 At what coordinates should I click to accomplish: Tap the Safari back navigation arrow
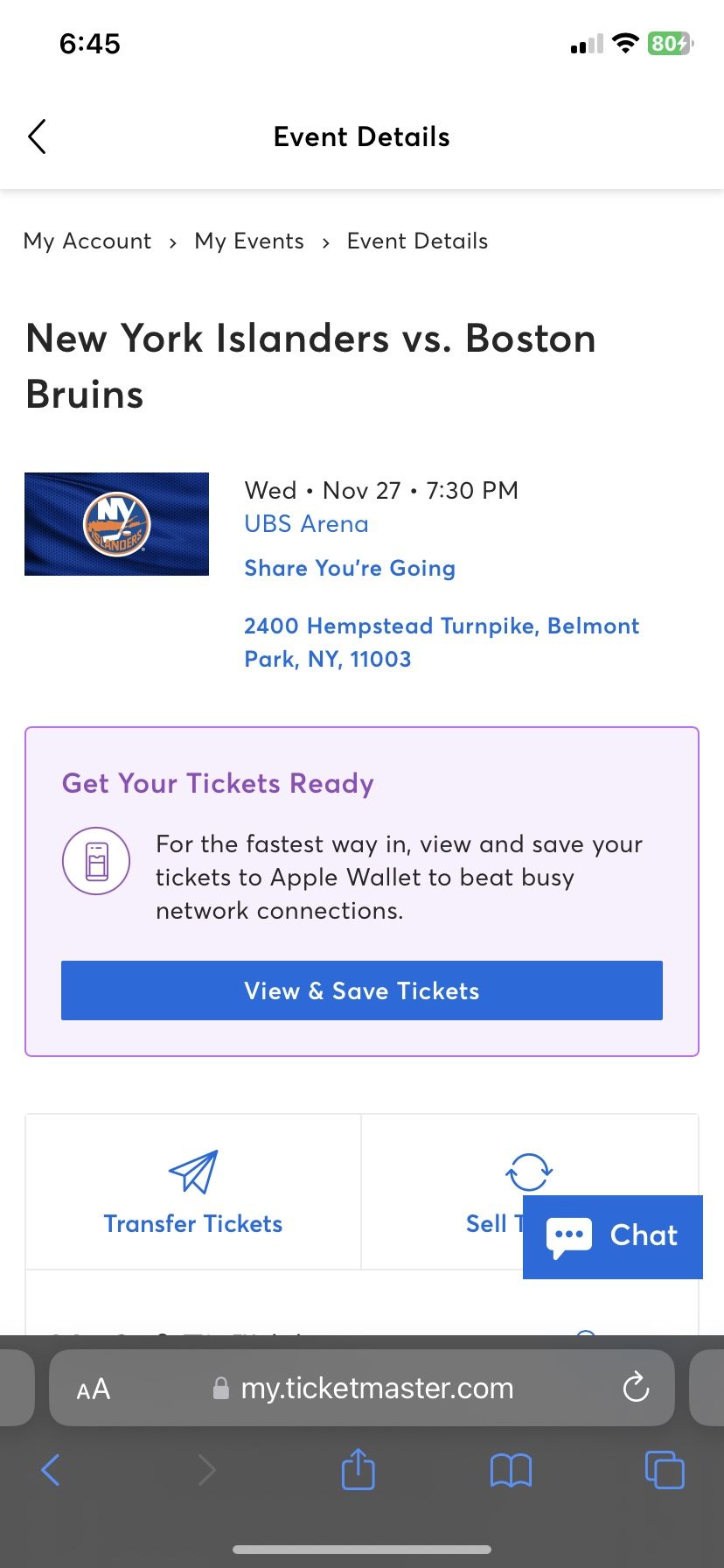coord(51,1470)
